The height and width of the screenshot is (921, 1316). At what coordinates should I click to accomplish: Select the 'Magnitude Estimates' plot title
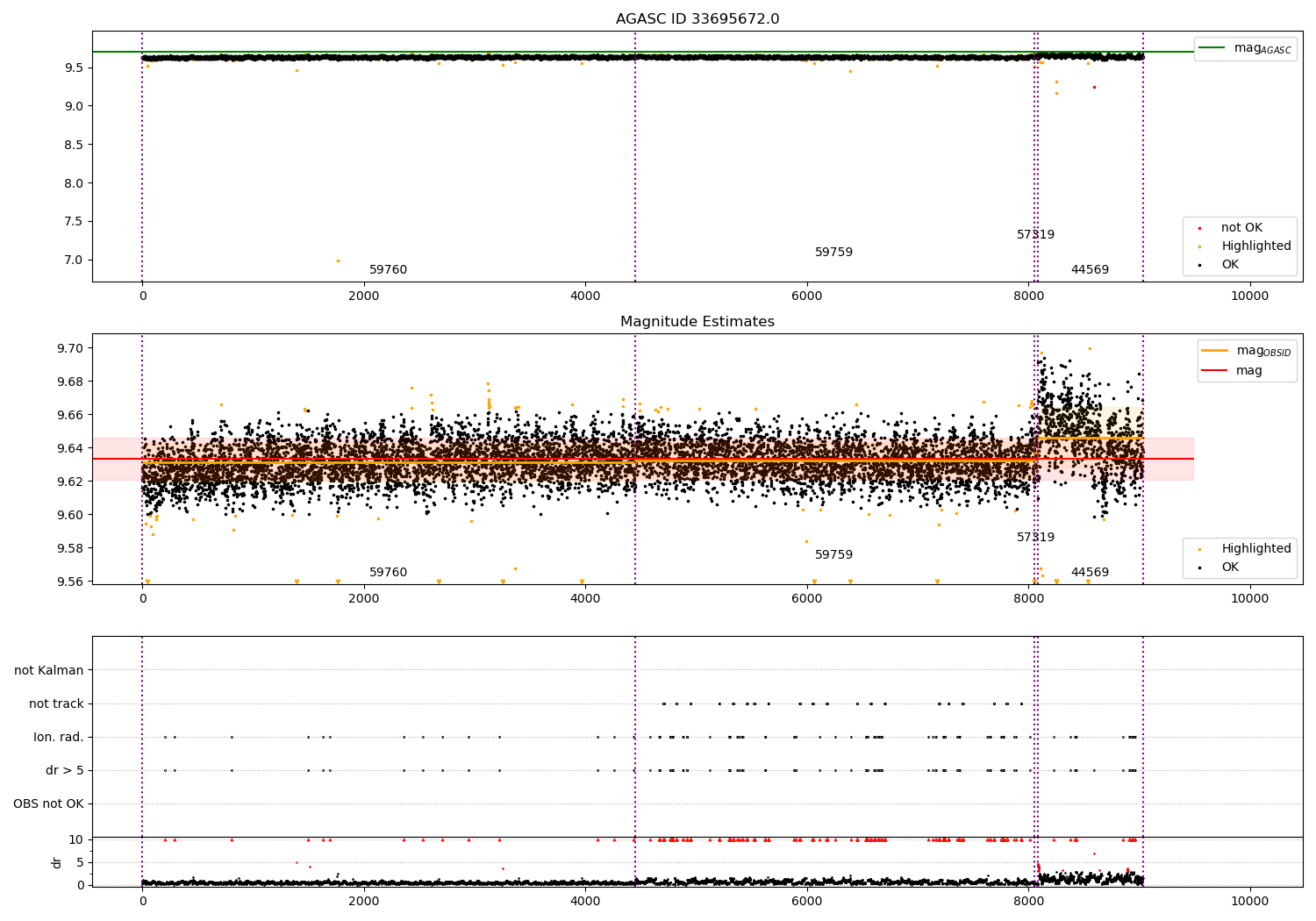click(697, 322)
